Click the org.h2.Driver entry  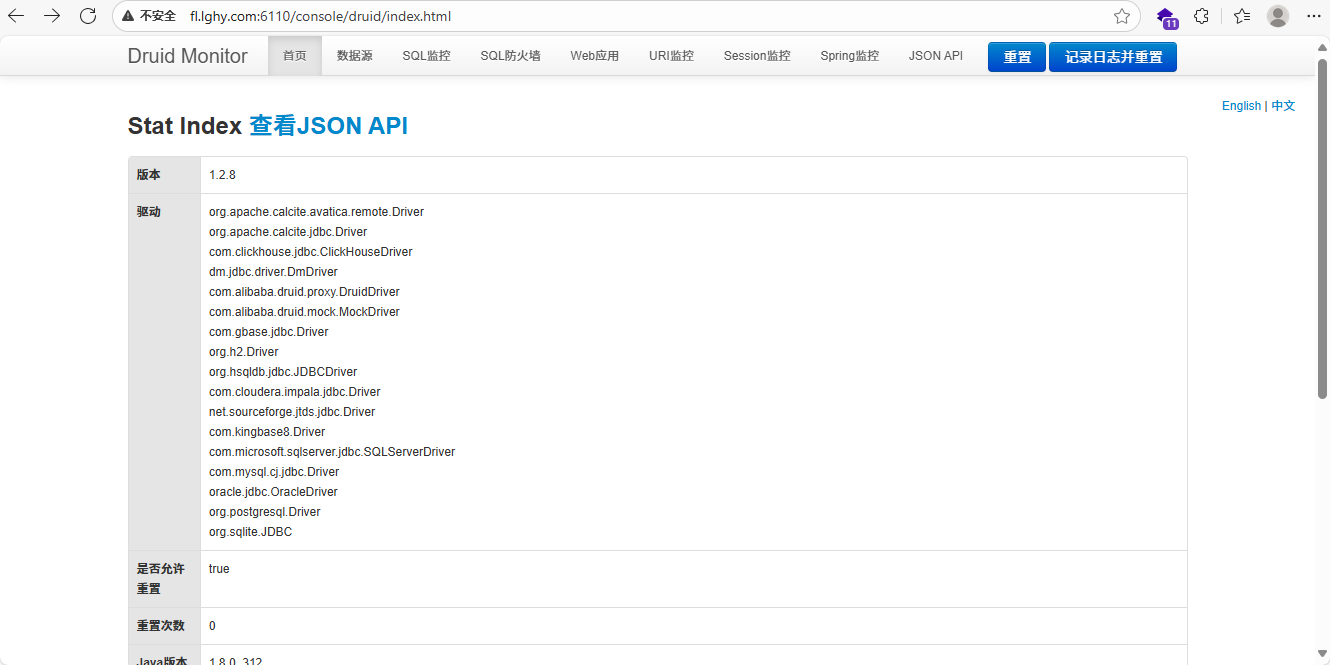click(244, 352)
